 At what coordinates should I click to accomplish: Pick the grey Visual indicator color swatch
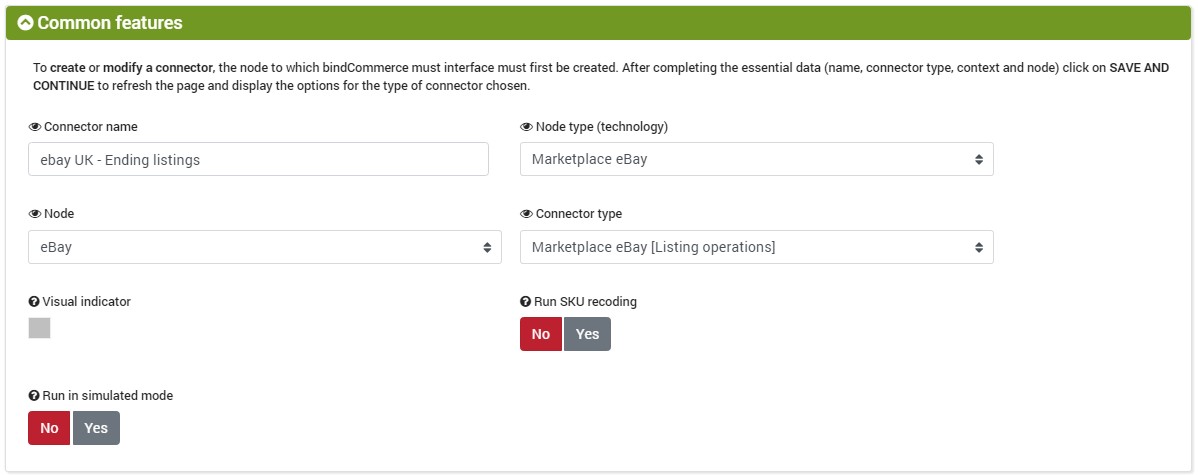pos(39,328)
